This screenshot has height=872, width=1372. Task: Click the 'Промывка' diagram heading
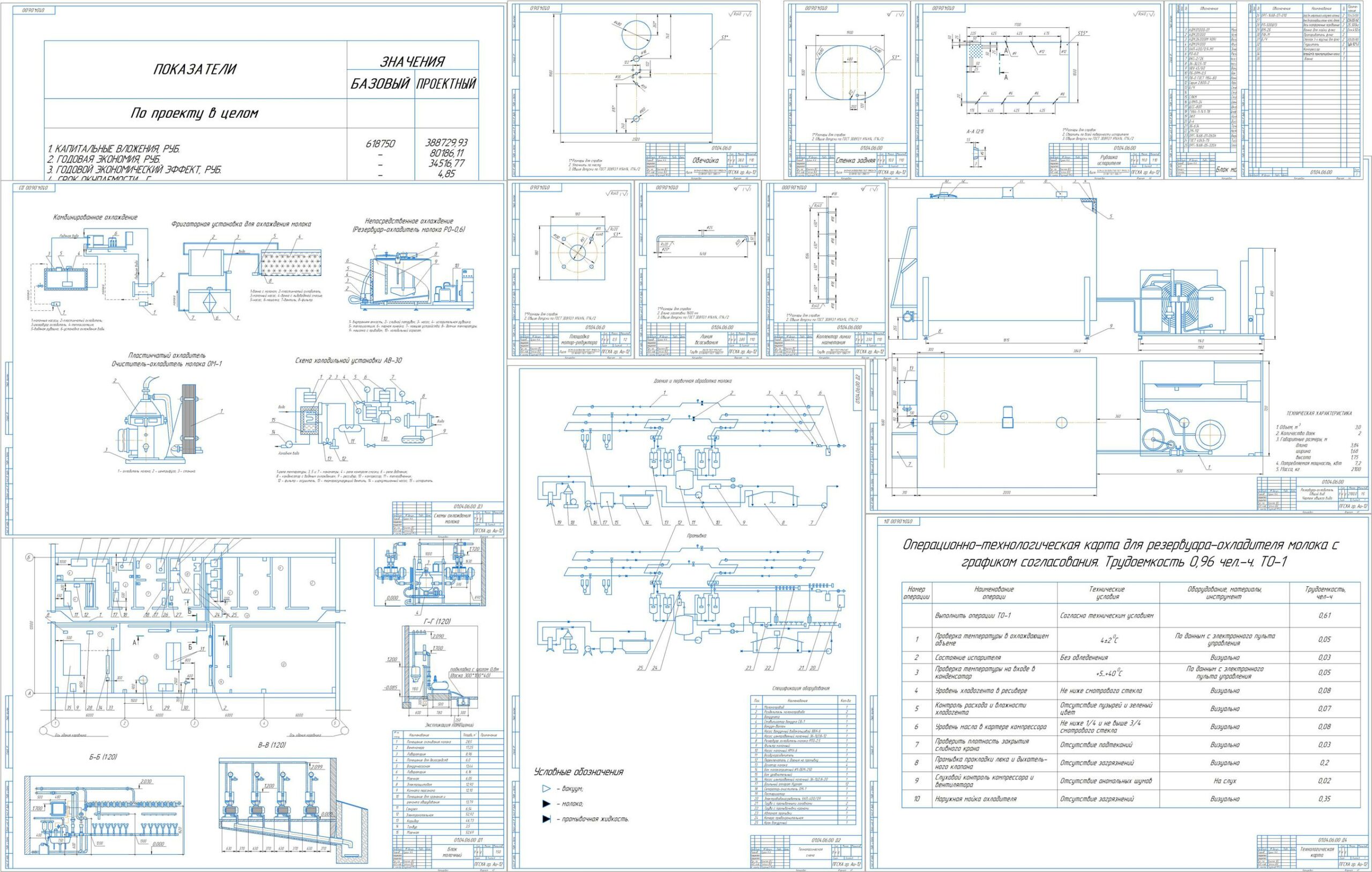(696, 536)
